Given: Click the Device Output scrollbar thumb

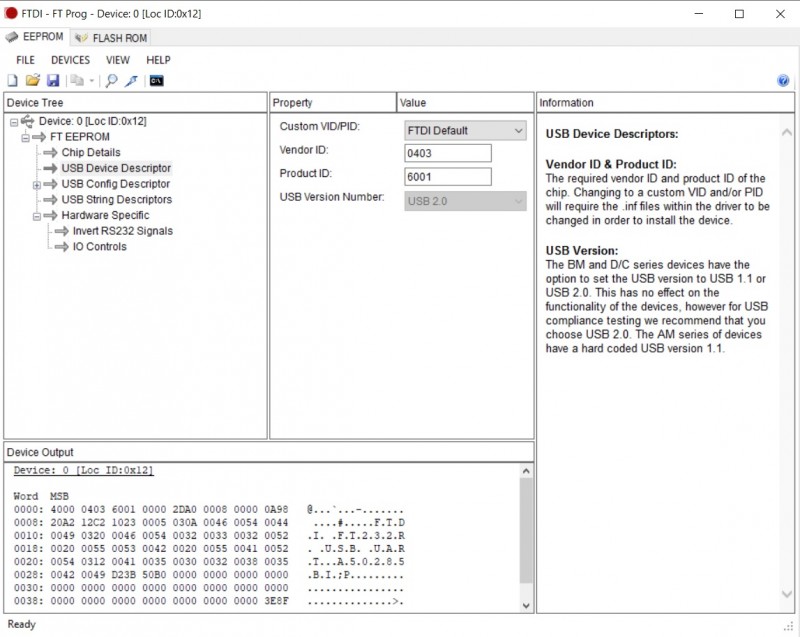Looking at the screenshot, I should (x=526, y=530).
